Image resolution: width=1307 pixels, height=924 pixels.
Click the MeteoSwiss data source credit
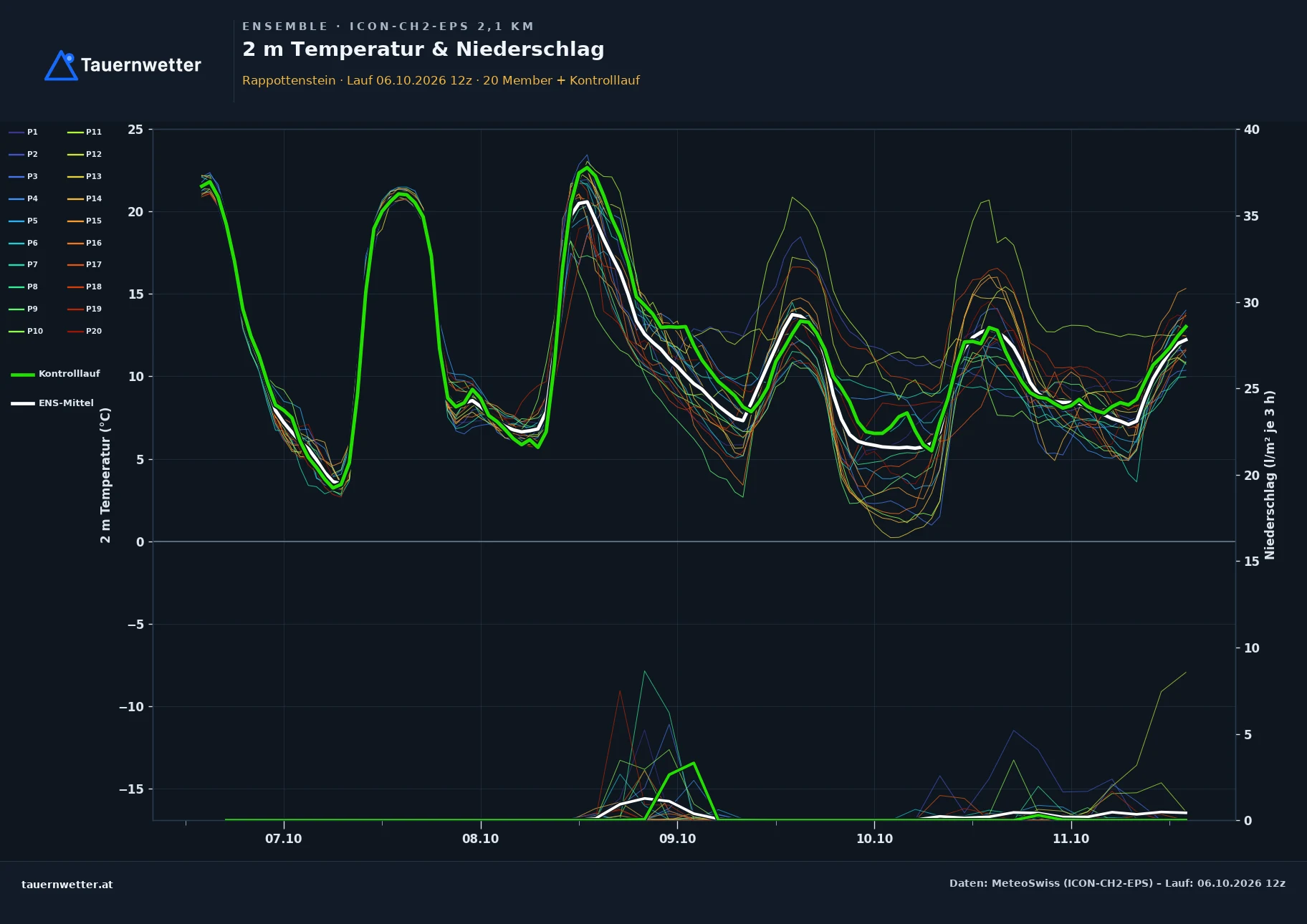[x=1117, y=883]
